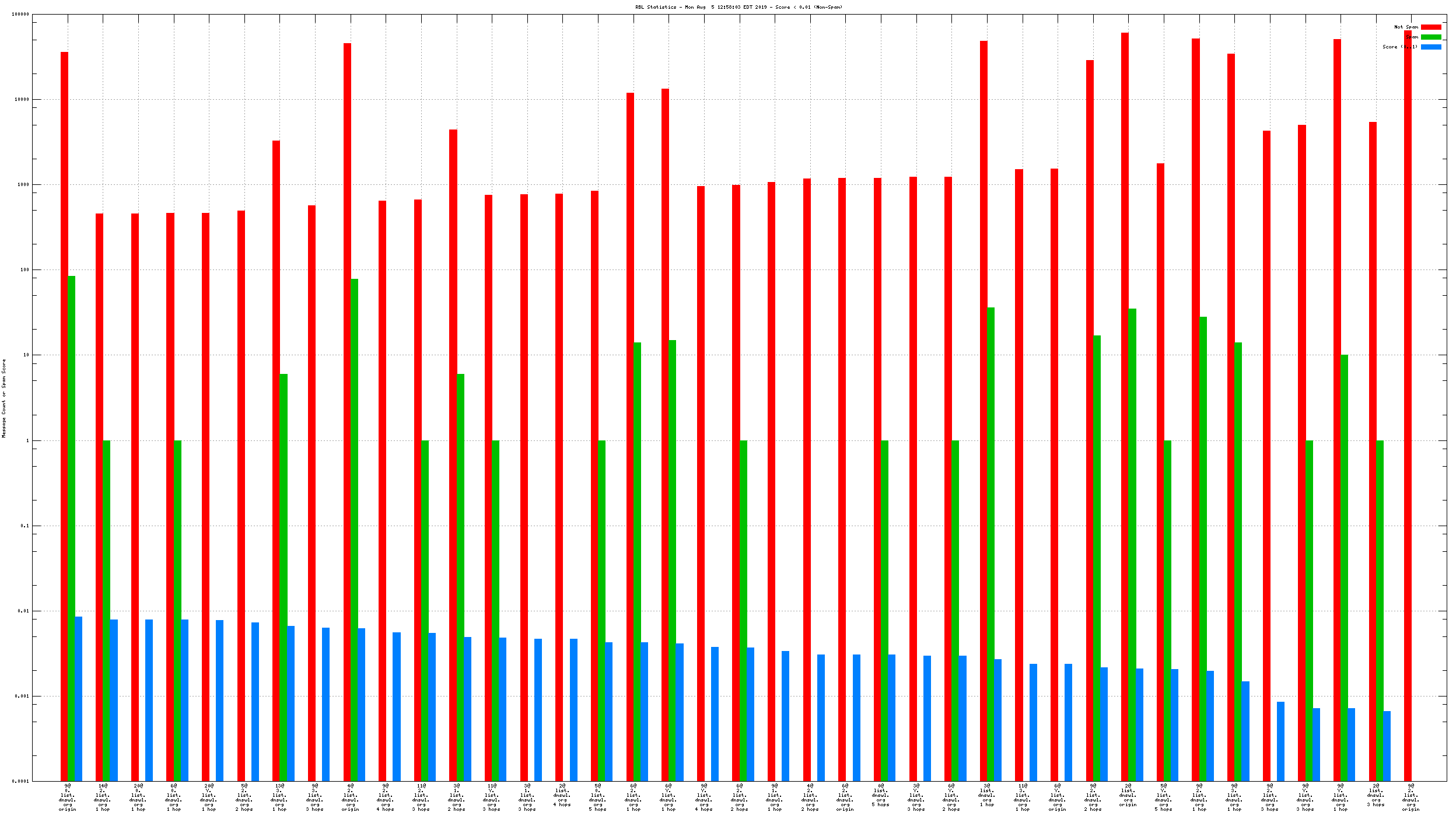Click the 0.001 y-axis tick label

[22, 696]
